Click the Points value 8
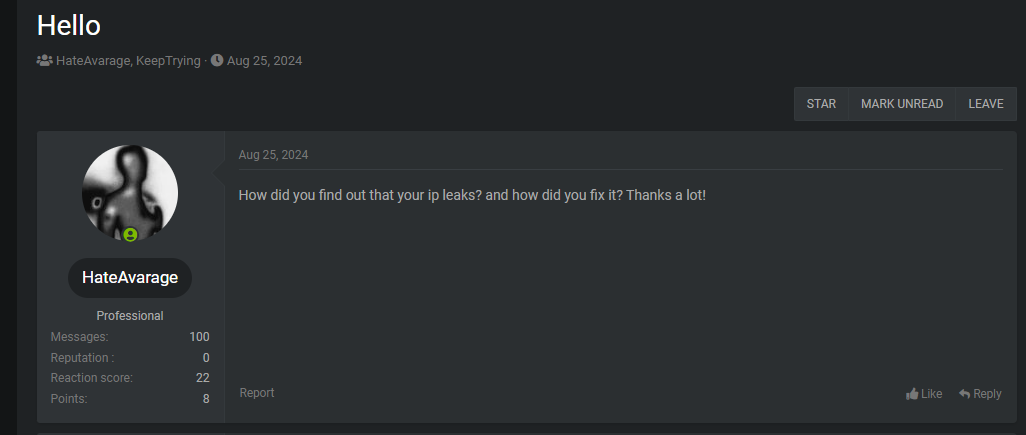The width and height of the screenshot is (1026, 435). click(206, 399)
